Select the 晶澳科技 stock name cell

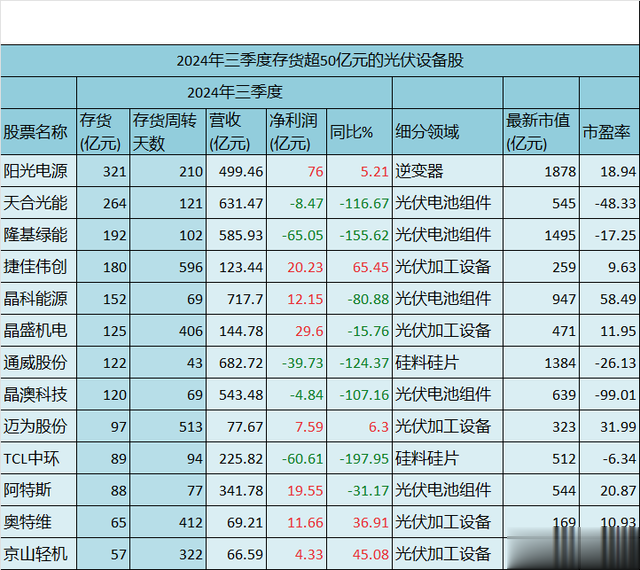[x=36, y=394]
